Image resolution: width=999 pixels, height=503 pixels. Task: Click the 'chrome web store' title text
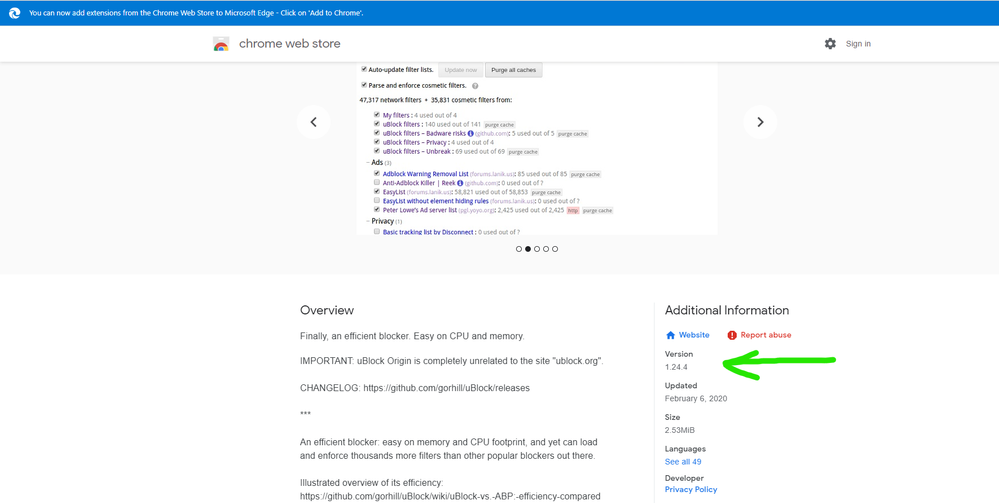tap(290, 43)
